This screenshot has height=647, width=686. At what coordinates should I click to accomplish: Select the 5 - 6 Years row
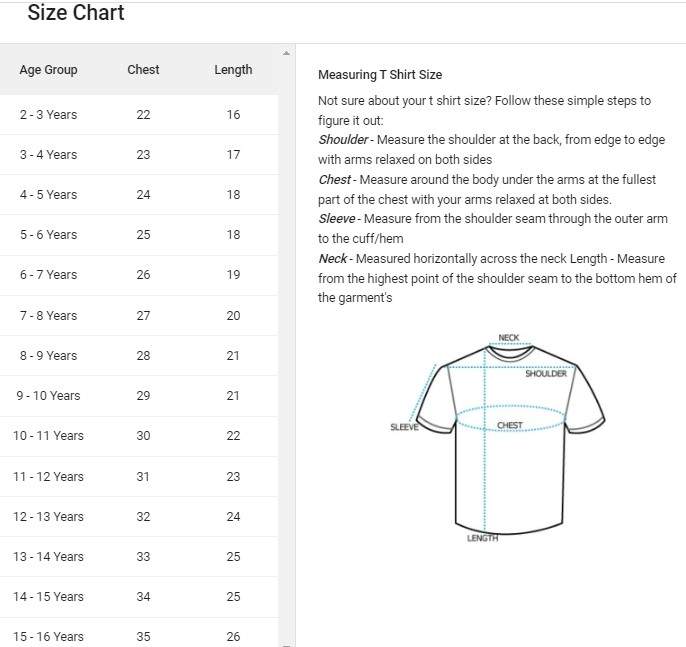[x=139, y=234]
